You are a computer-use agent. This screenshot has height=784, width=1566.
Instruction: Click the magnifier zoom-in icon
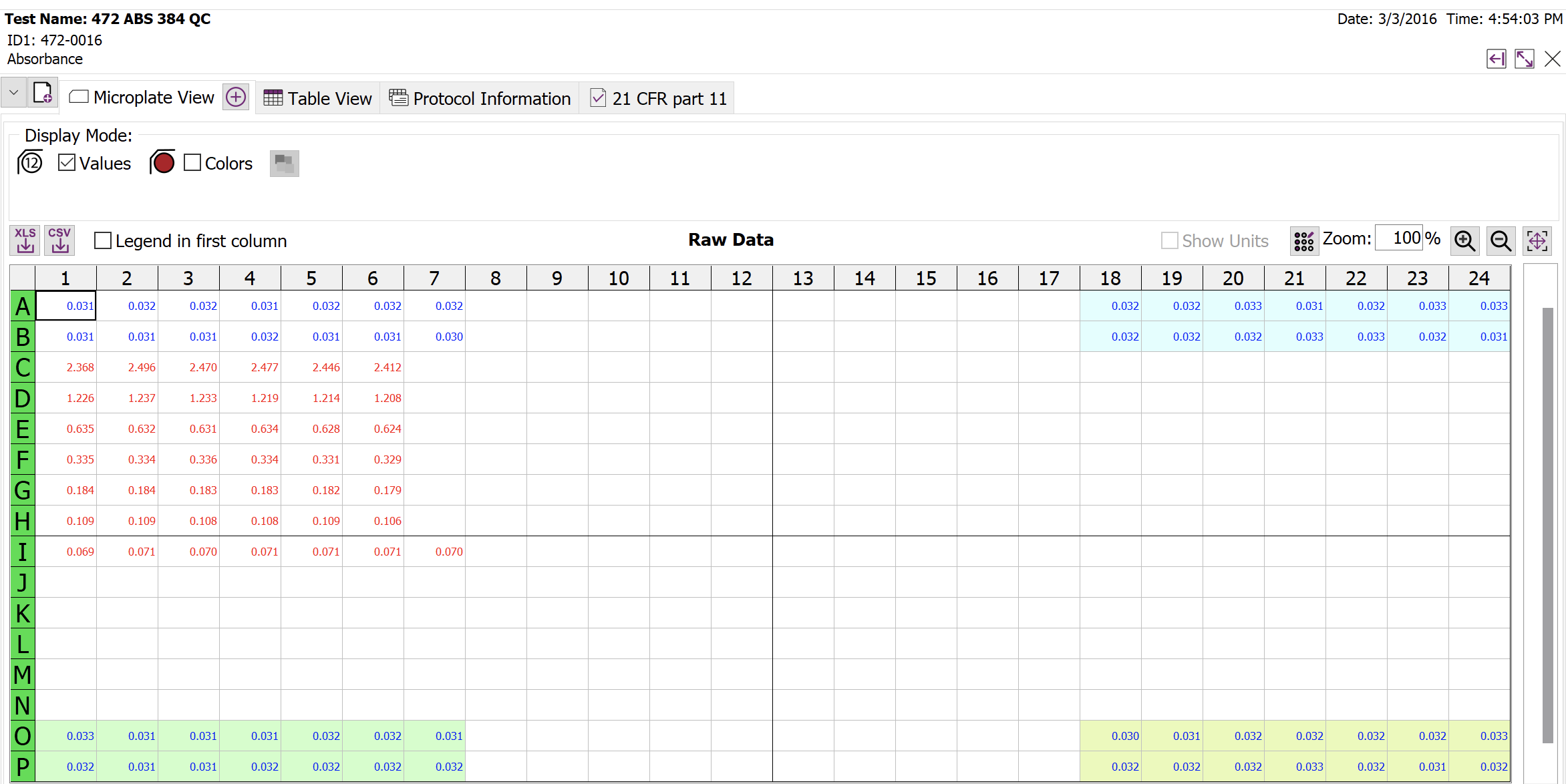(1464, 241)
